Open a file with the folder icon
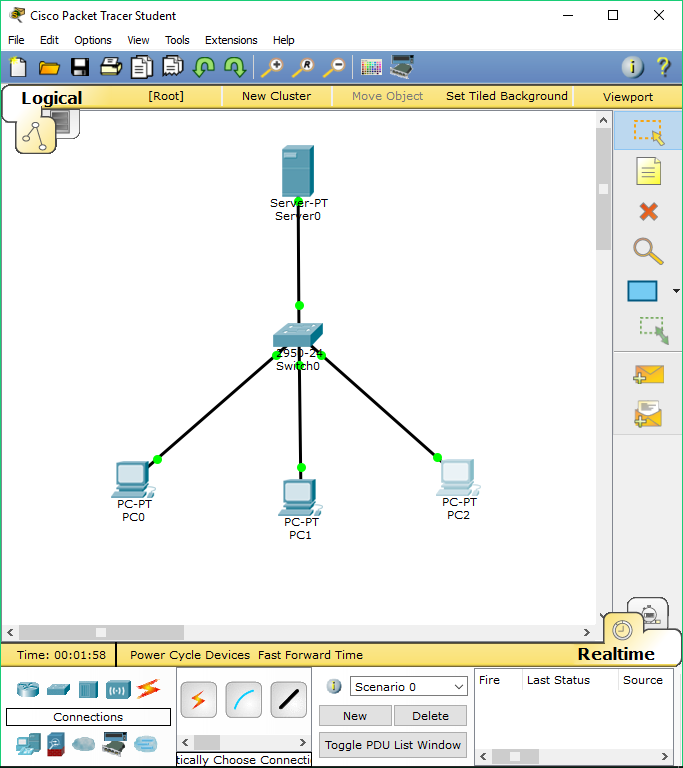 [49, 67]
